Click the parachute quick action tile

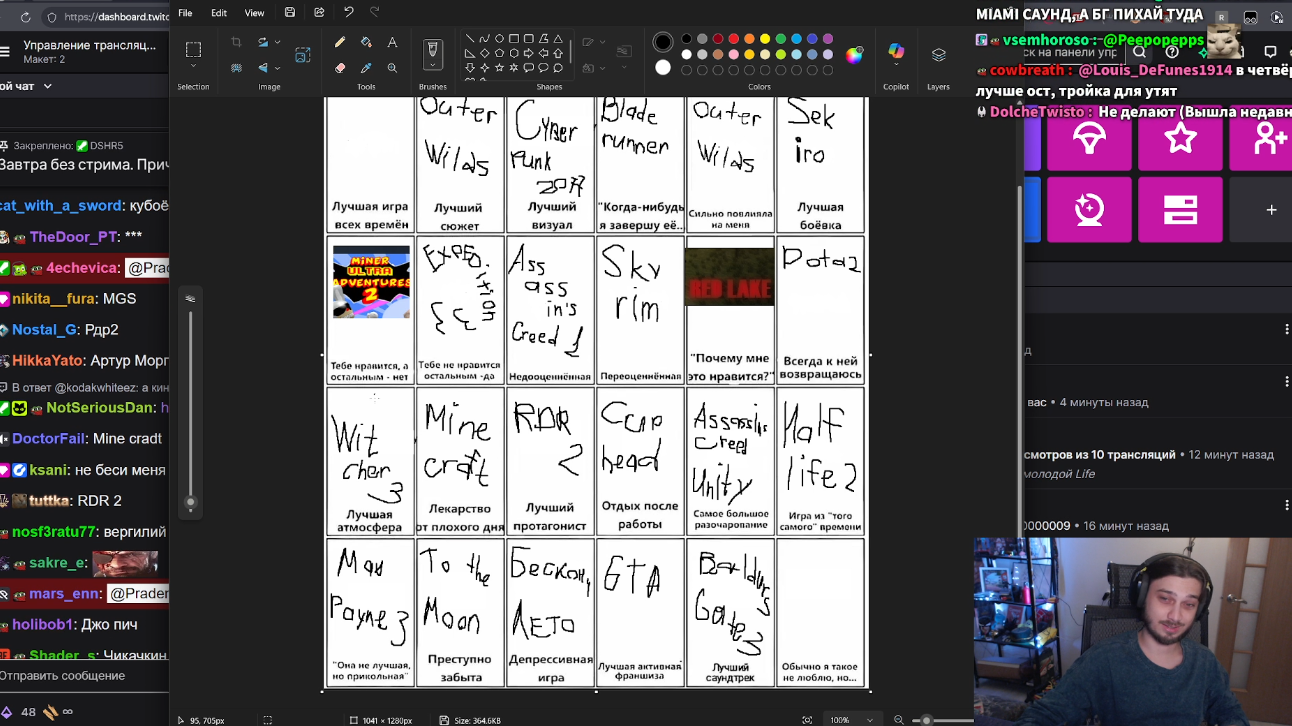pos(1089,137)
